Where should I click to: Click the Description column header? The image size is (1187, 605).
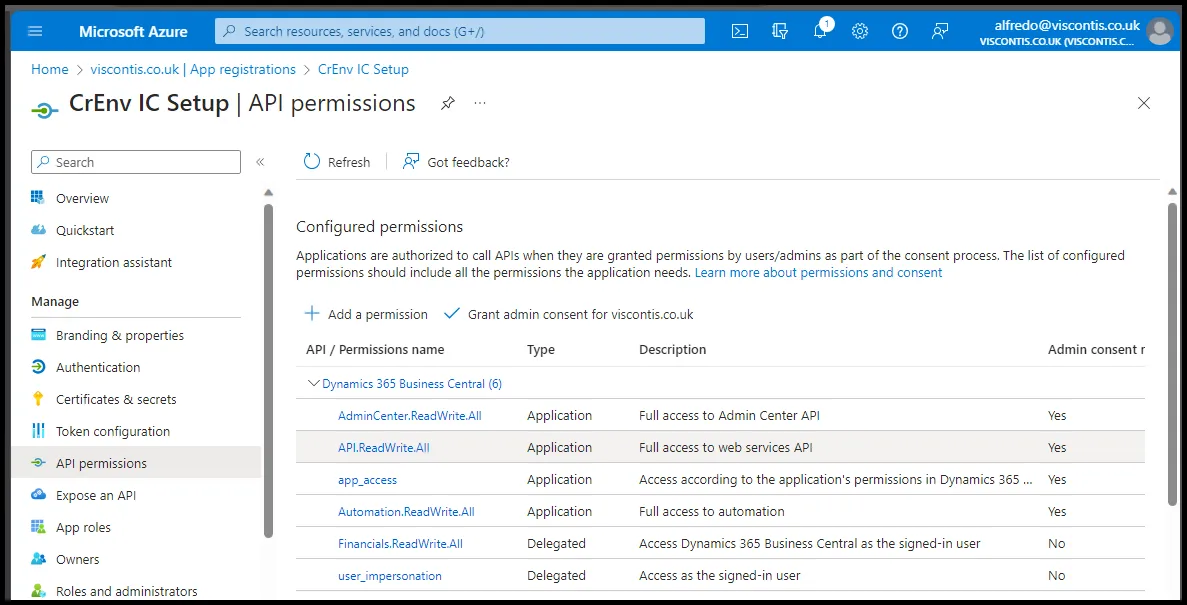coord(672,350)
